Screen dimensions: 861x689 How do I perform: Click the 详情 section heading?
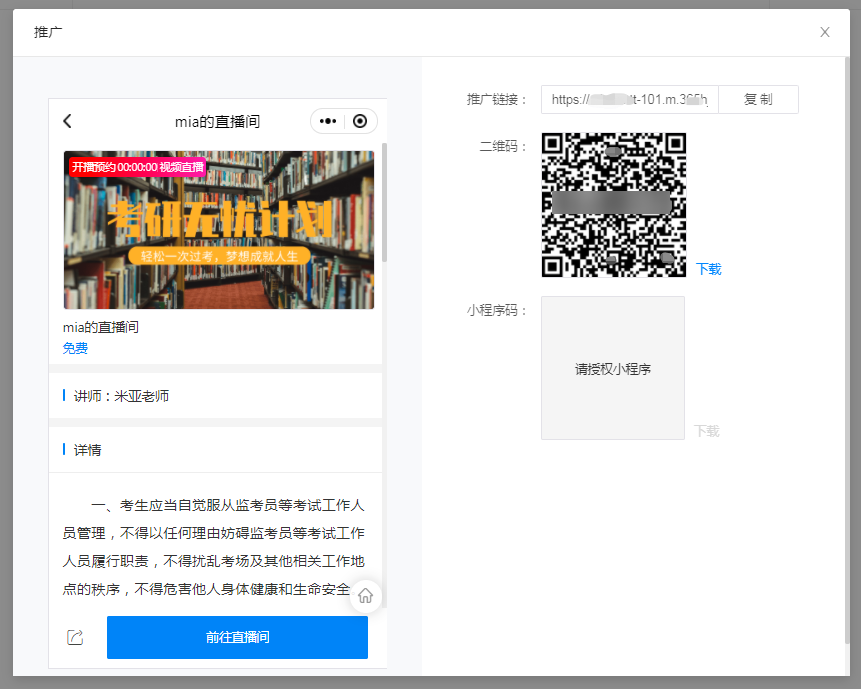pyautogui.click(x=88, y=450)
